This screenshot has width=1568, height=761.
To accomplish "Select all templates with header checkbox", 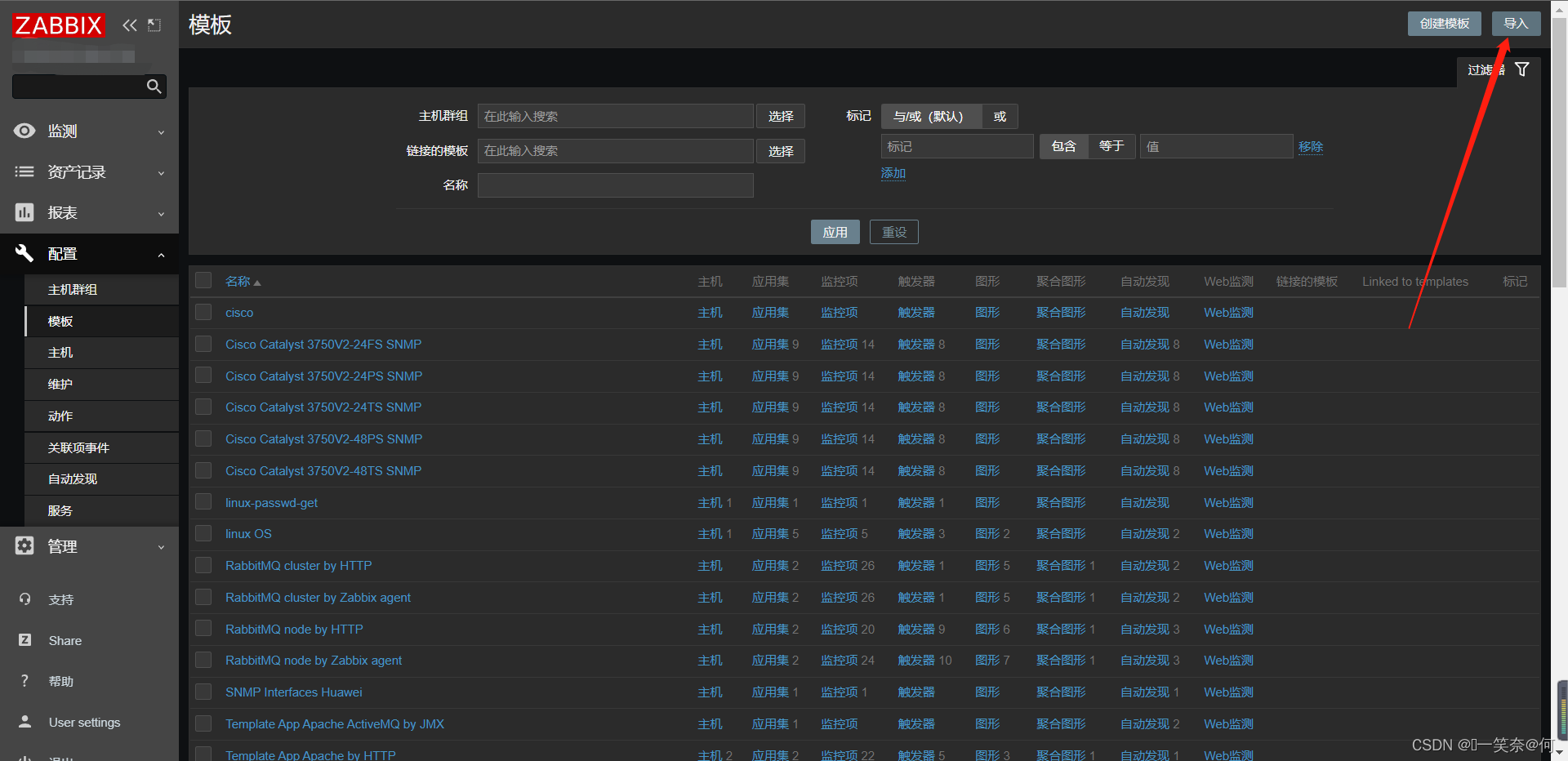I will point(203,281).
